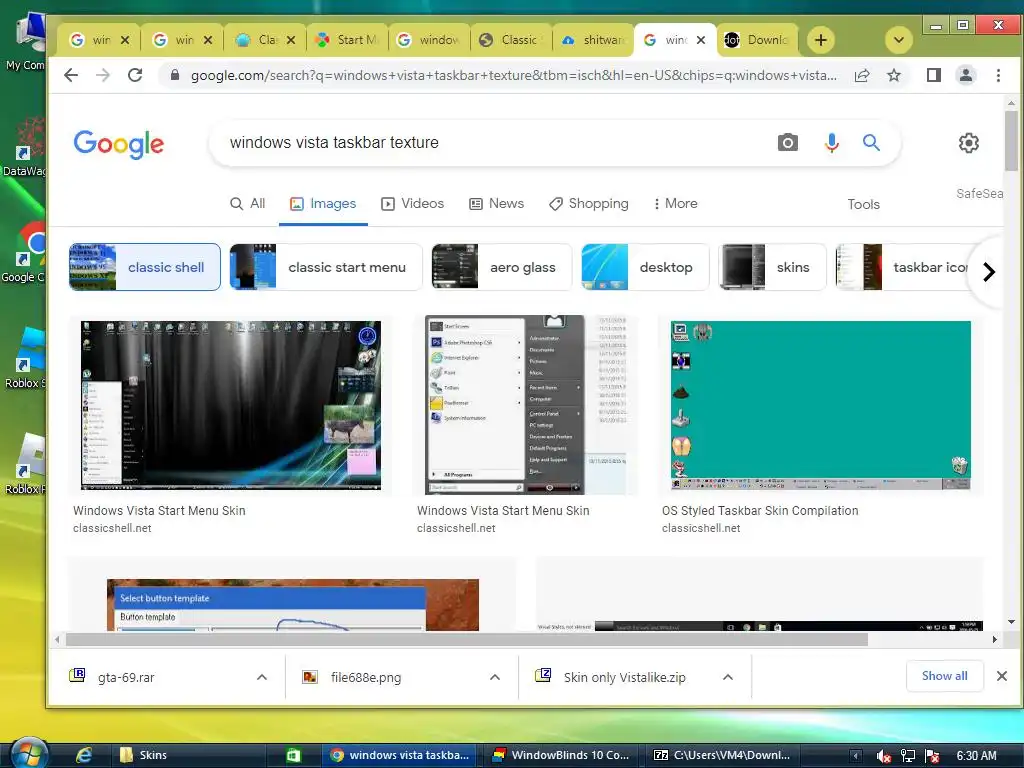Open options for file688e.png download
The height and width of the screenshot is (768, 1024).
point(495,677)
